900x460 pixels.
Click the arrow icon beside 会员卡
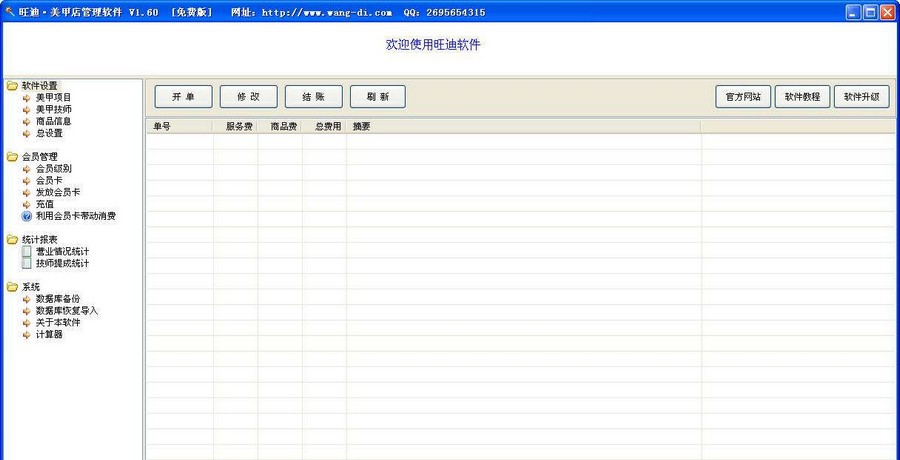26,181
